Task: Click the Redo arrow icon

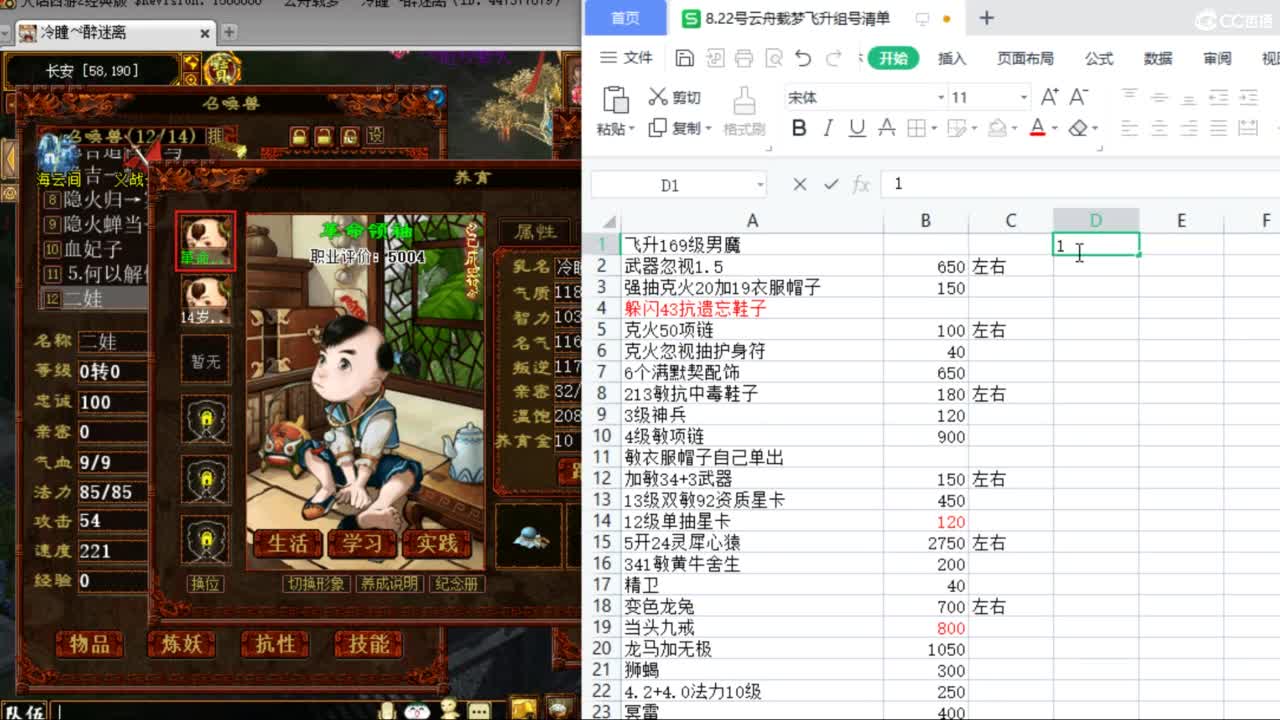Action: point(833,58)
